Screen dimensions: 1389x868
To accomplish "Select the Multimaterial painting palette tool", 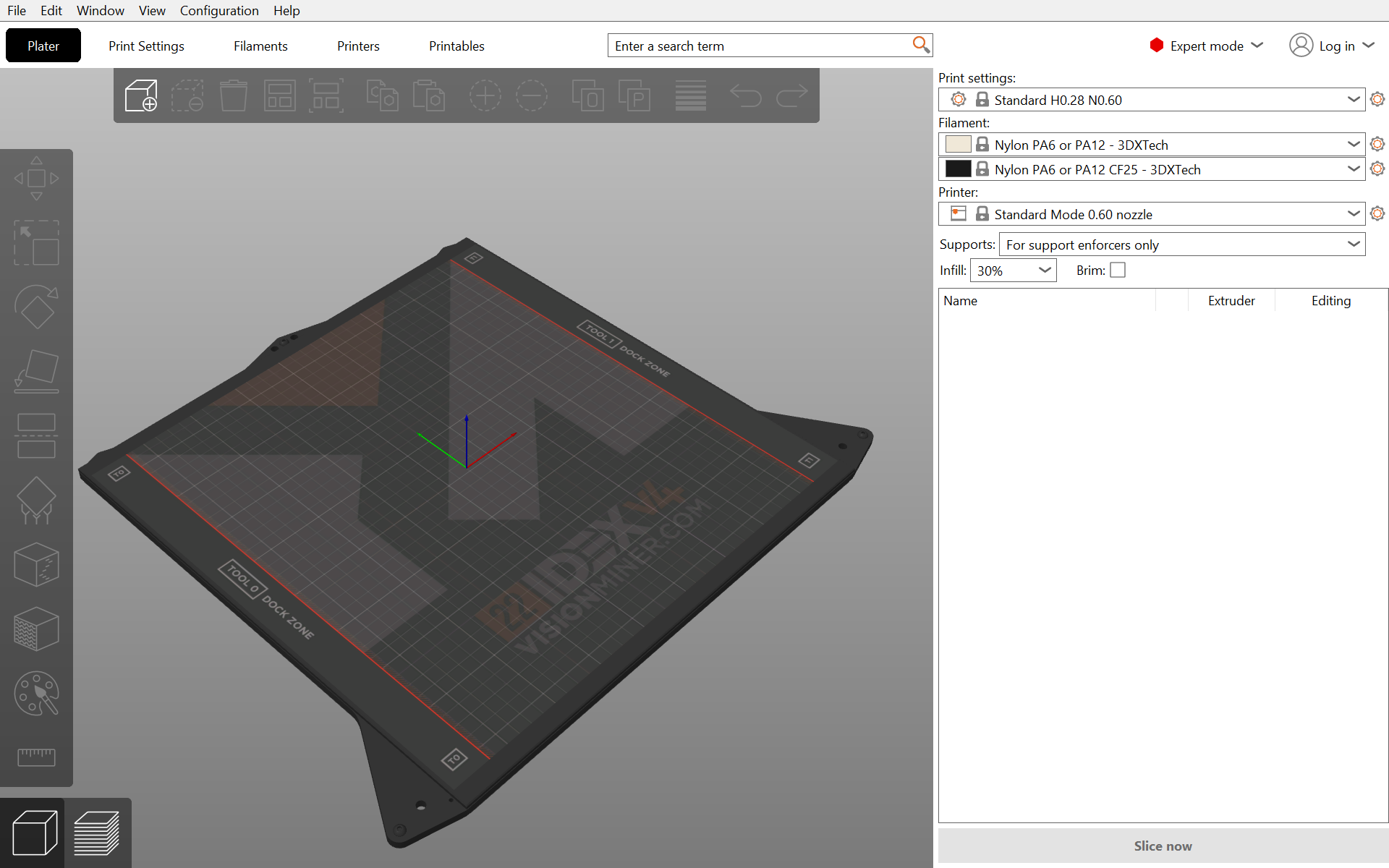I will (36, 694).
